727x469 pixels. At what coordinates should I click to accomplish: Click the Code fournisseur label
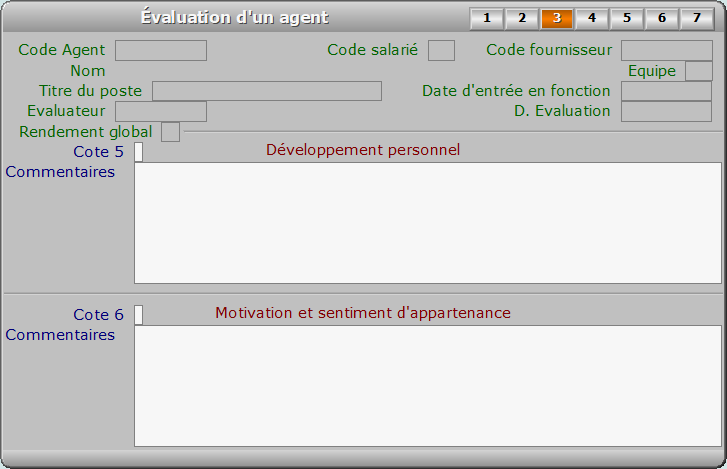pos(549,50)
